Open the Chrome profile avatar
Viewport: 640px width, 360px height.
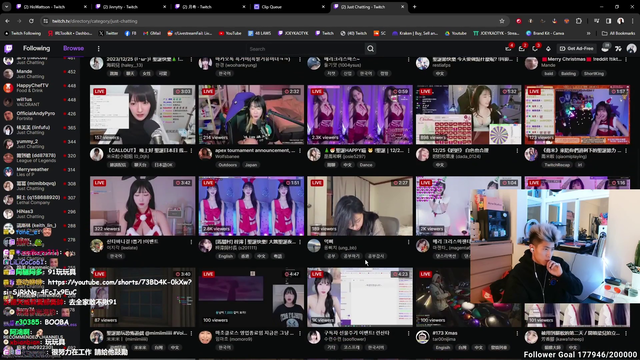(x=620, y=21)
